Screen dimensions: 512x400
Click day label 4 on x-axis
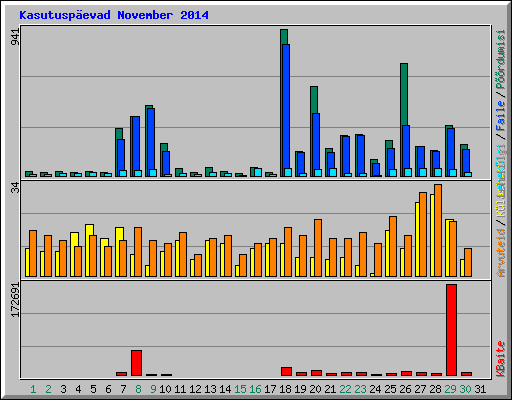tap(78, 389)
